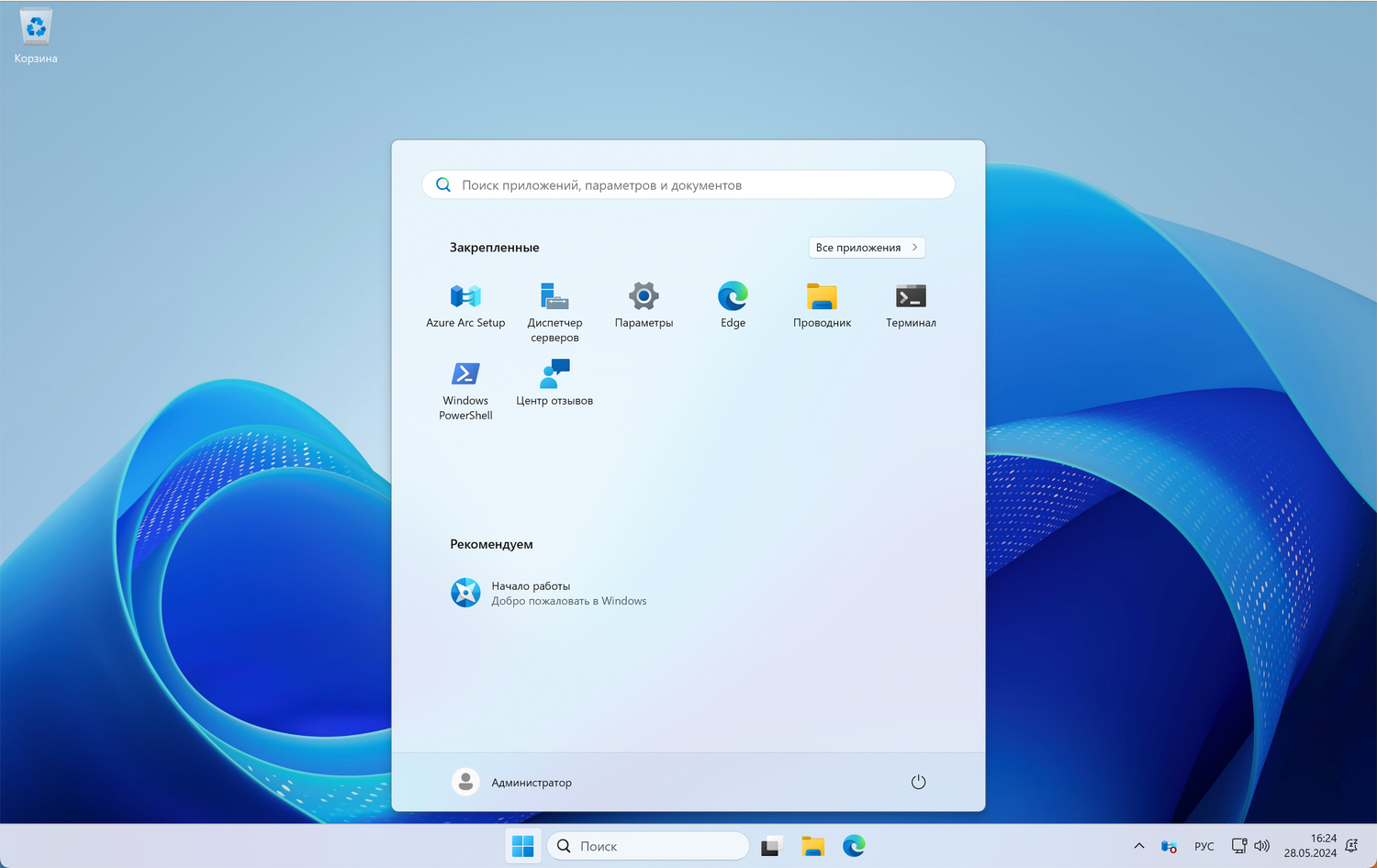Click the search magnifier in Start menu
The height and width of the screenshot is (868, 1377).
point(443,184)
